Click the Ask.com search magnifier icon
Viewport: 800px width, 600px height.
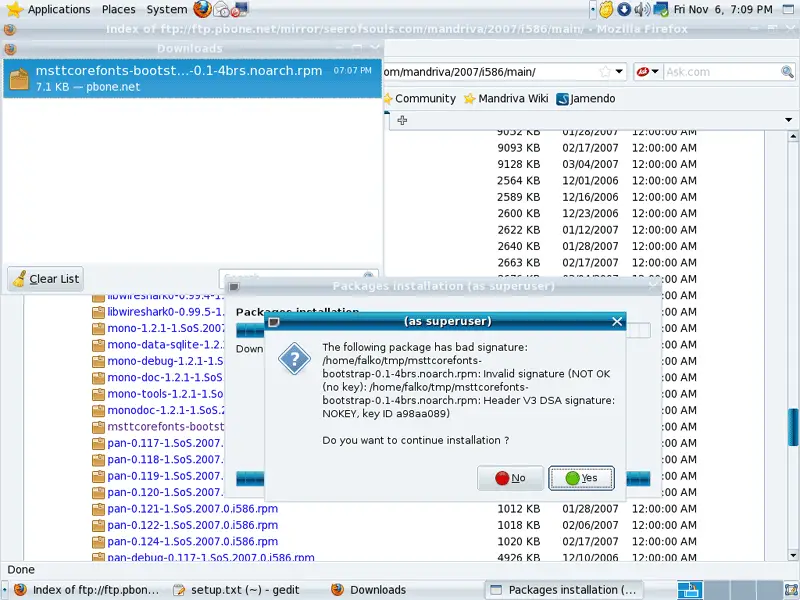click(787, 72)
